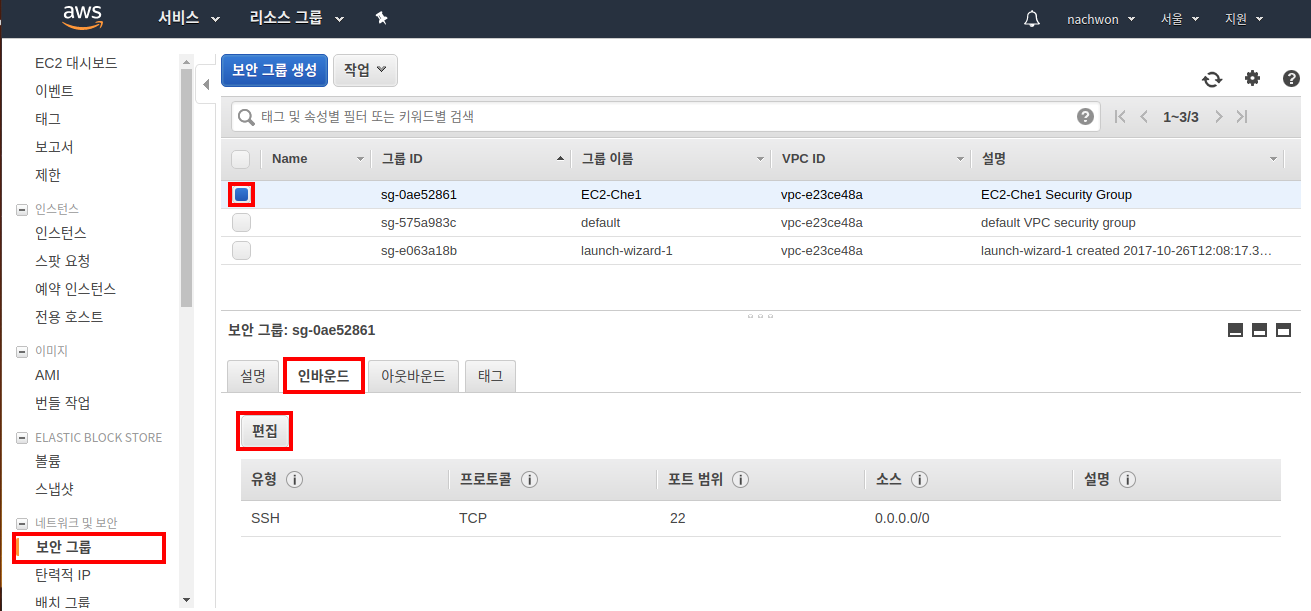
Task: Click the AWS logo home icon
Action: [x=82, y=18]
